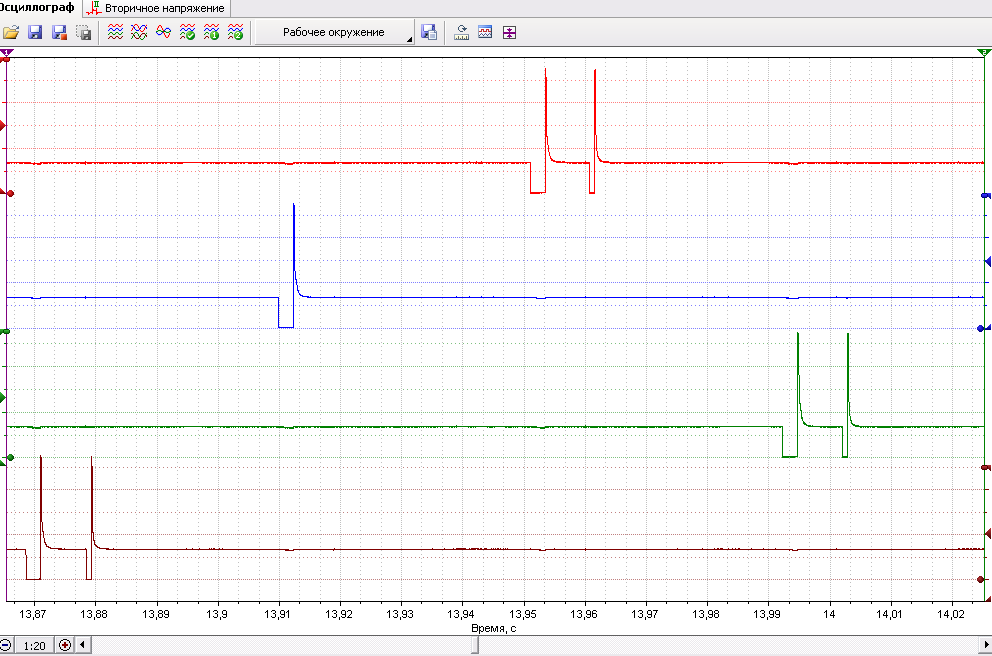Switch to the Вторичное напряжение tab
The height and width of the screenshot is (656, 992).
click(x=157, y=8)
